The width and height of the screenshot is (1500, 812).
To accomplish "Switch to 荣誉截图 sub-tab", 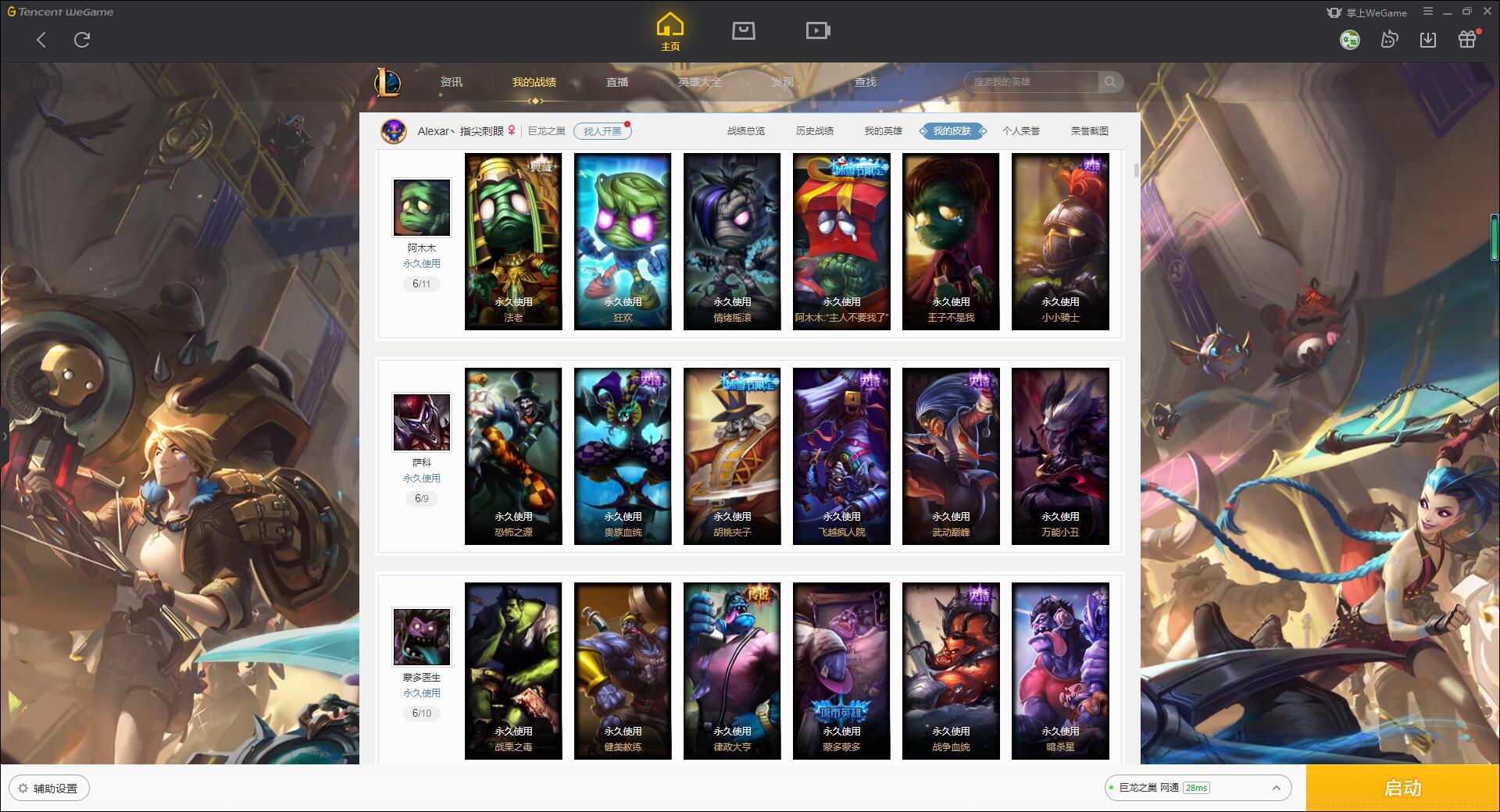I will (x=1090, y=131).
